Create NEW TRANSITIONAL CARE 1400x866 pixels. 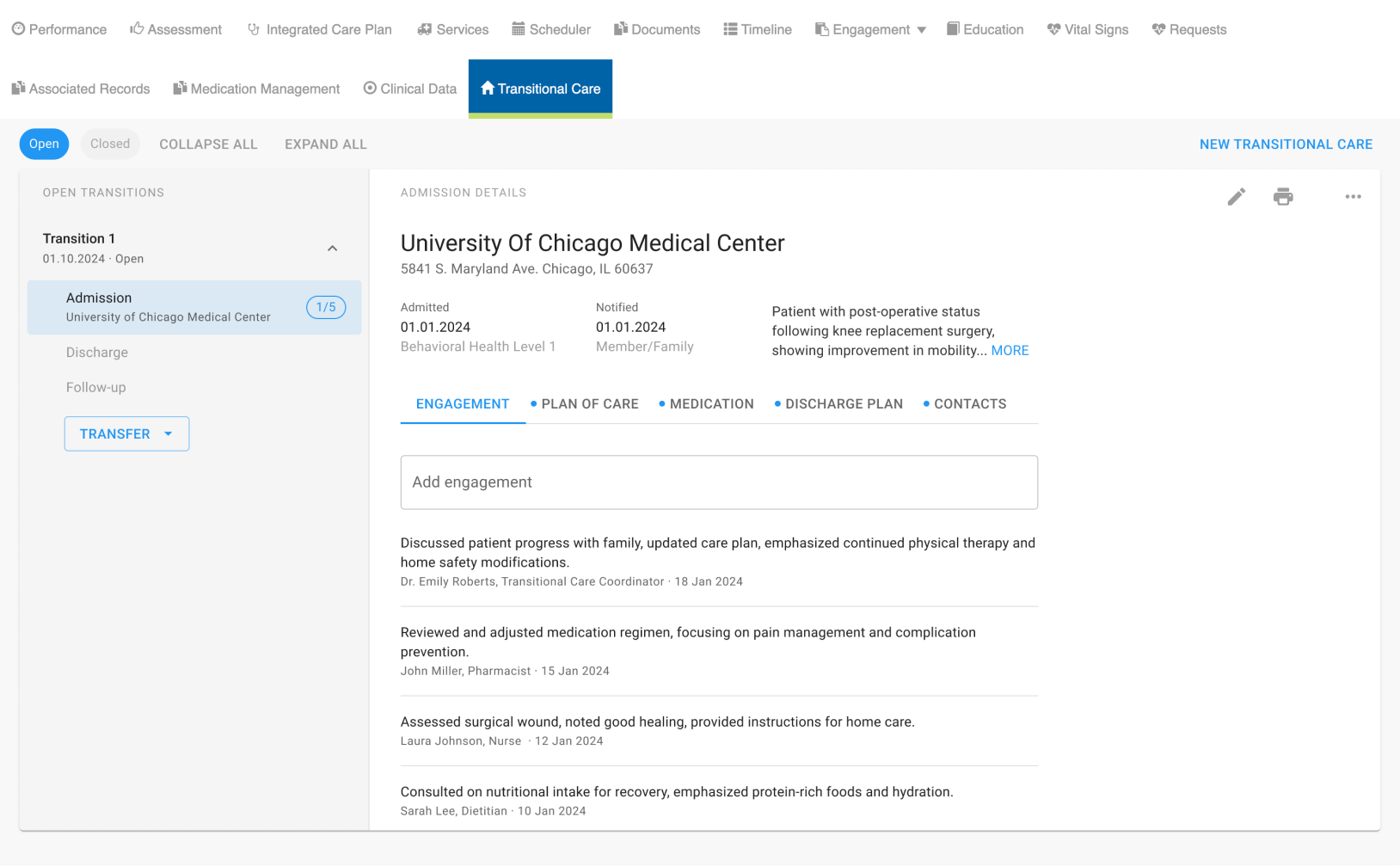(x=1286, y=144)
